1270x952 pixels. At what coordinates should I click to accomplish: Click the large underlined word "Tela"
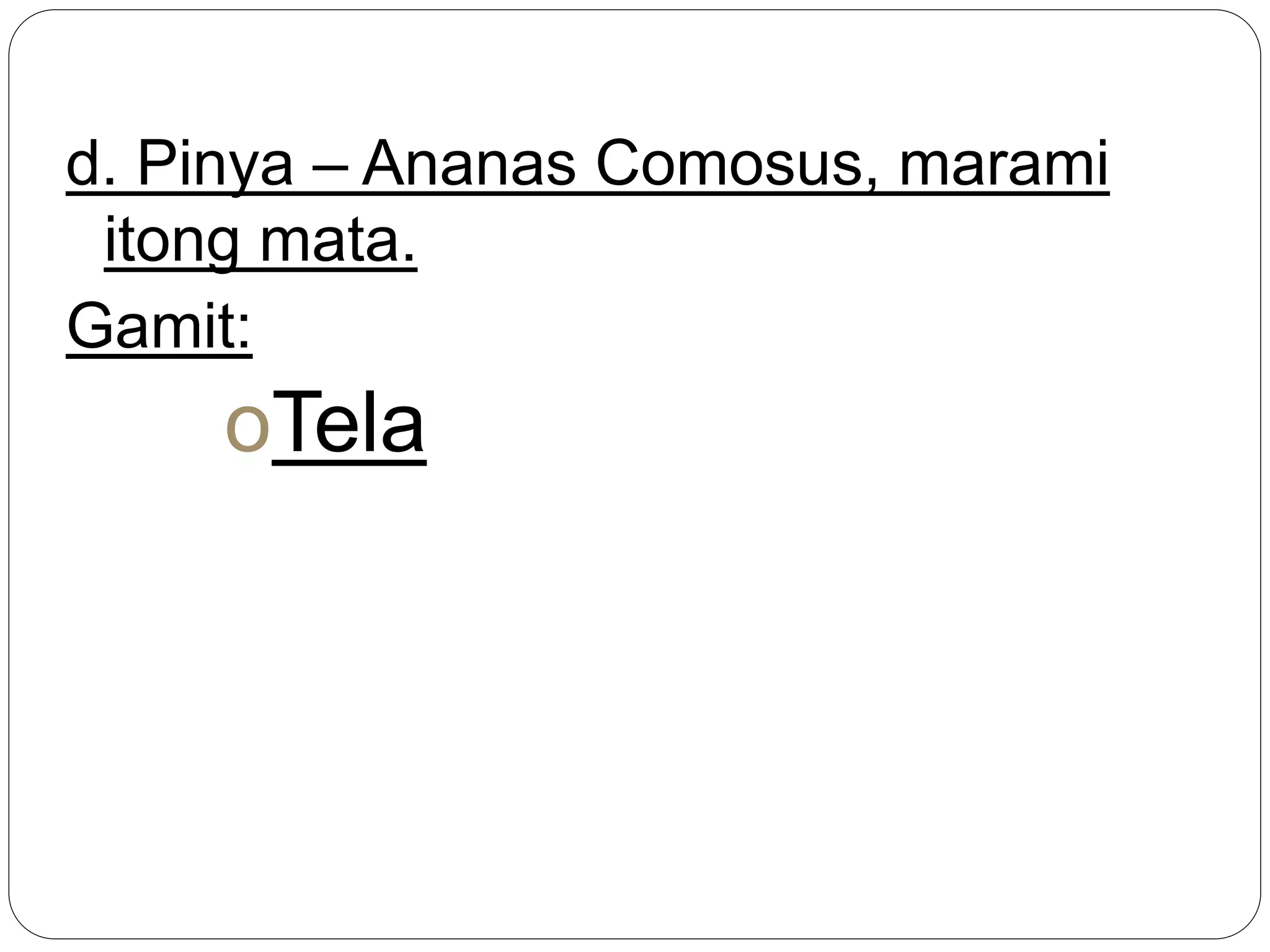349,422
